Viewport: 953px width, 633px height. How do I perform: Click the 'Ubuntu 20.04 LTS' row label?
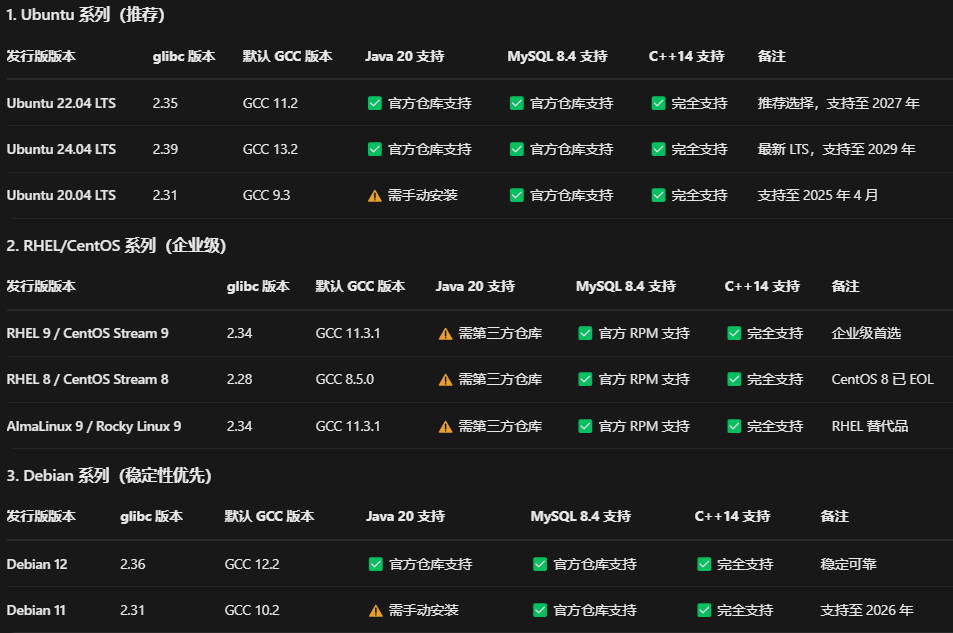[x=61, y=195]
